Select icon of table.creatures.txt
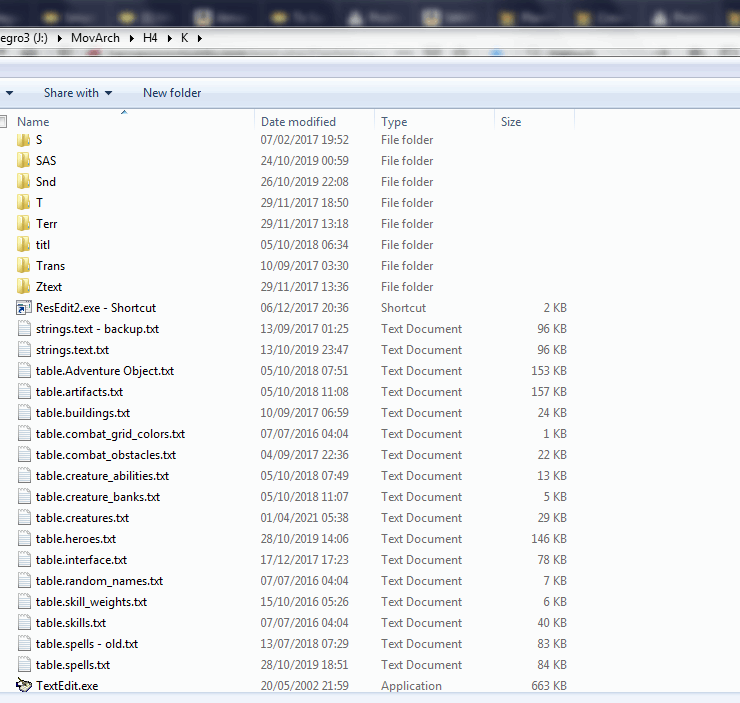Screen dimensions: 740x703 pos(24,518)
